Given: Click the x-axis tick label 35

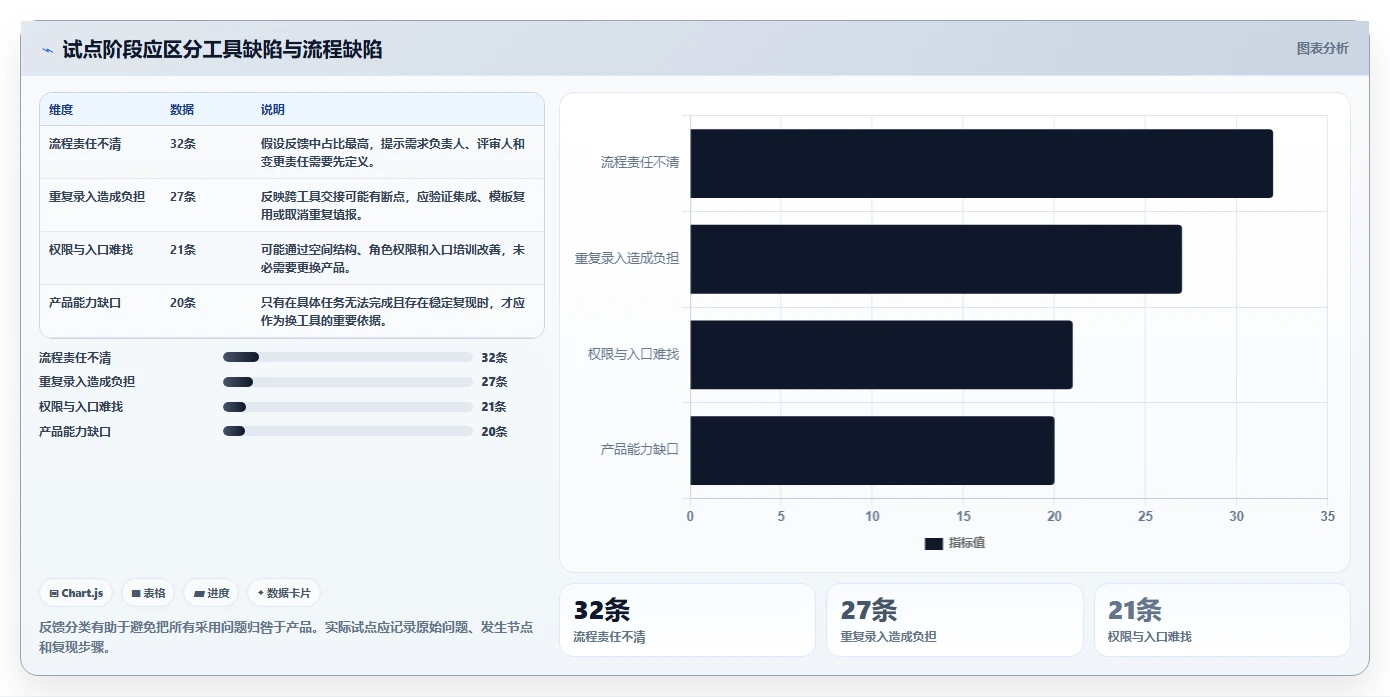Looking at the screenshot, I should [x=1327, y=516].
